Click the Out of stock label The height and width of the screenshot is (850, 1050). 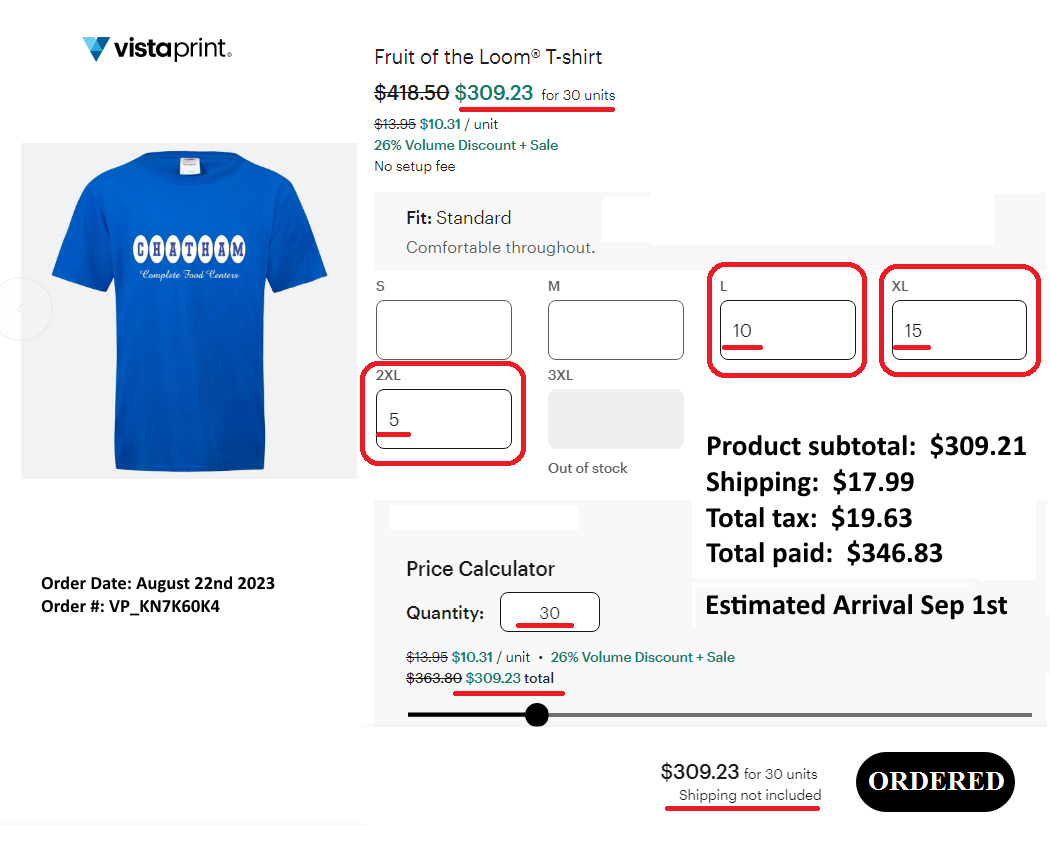click(588, 468)
